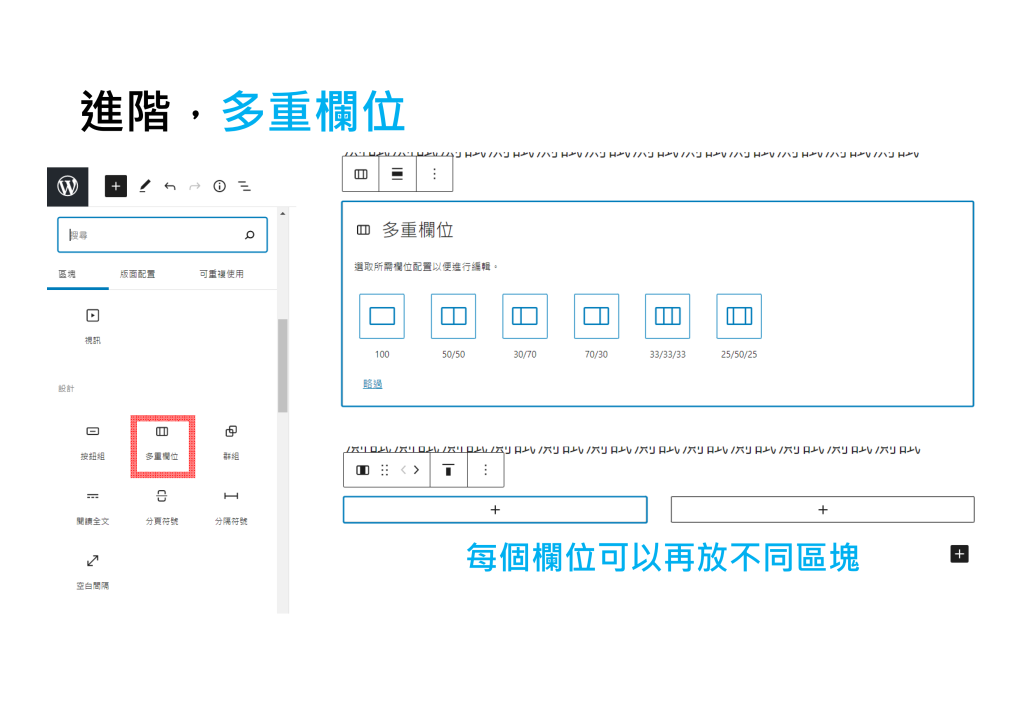Open options menu on lower block toolbar
This screenshot has height=724, width=1024.
pos(485,470)
